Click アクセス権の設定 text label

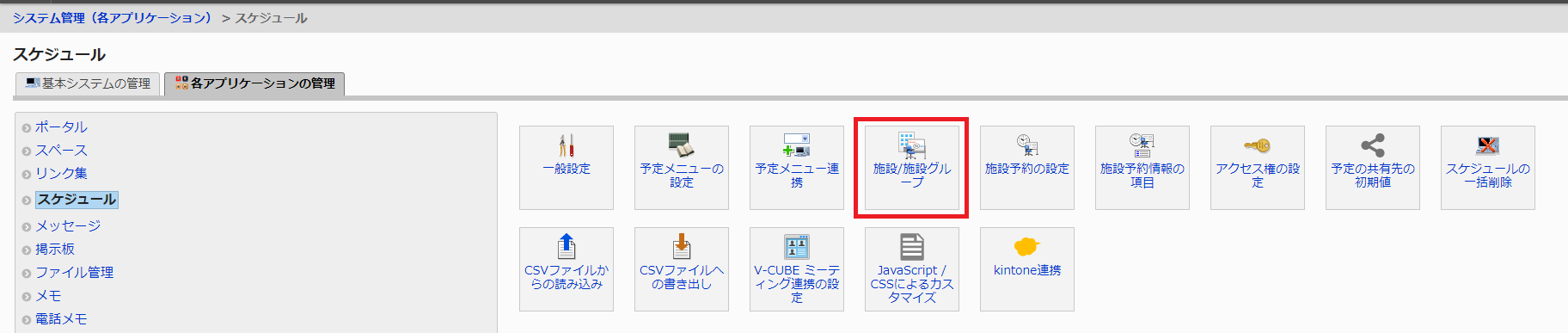pos(1258,176)
